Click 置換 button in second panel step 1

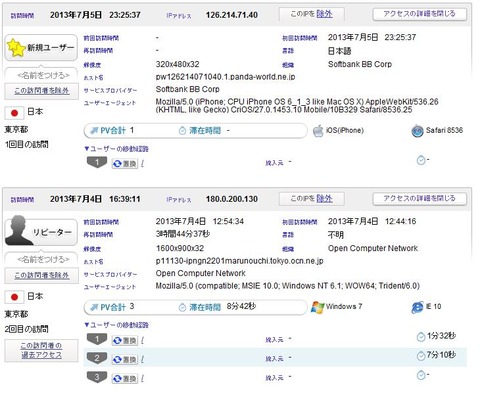125,341
